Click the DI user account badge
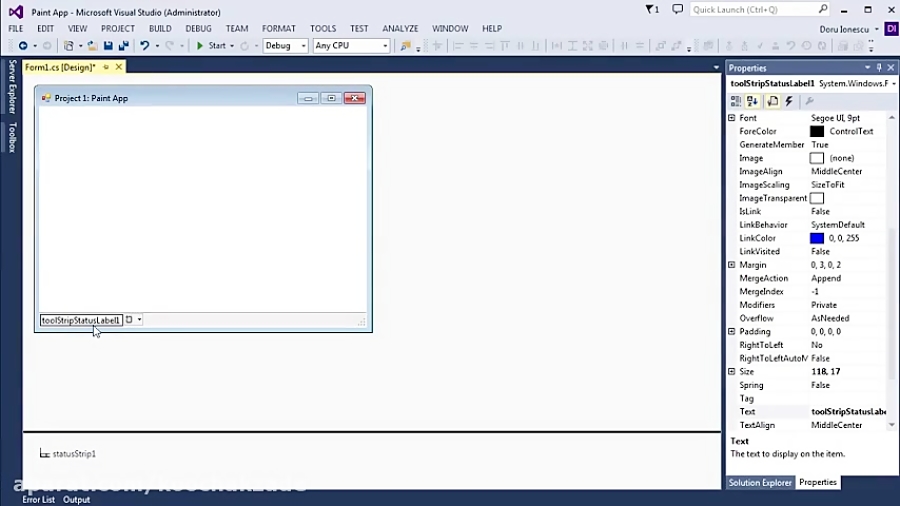Image resolution: width=900 pixels, height=506 pixels. [891, 29]
